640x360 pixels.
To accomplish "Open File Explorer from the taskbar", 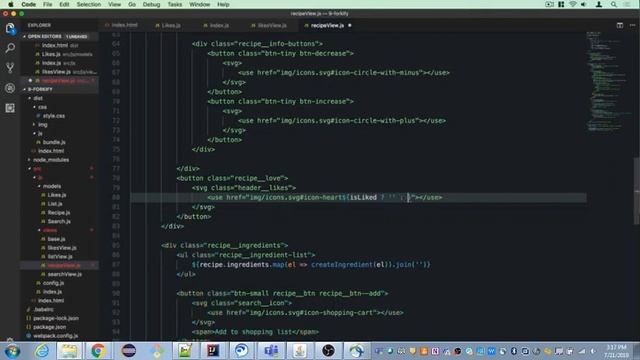I will point(69,351).
